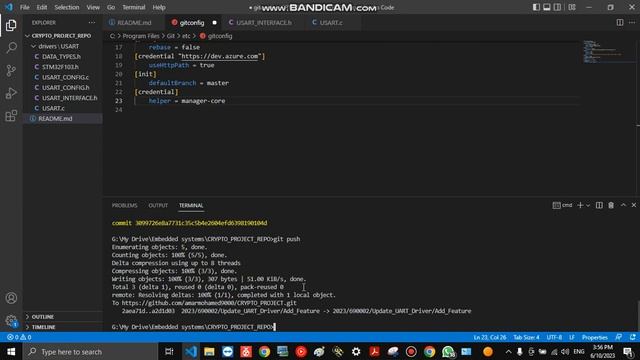The image size is (640, 360).
Task: Select the cmd terminal label
Action: pos(562,205)
